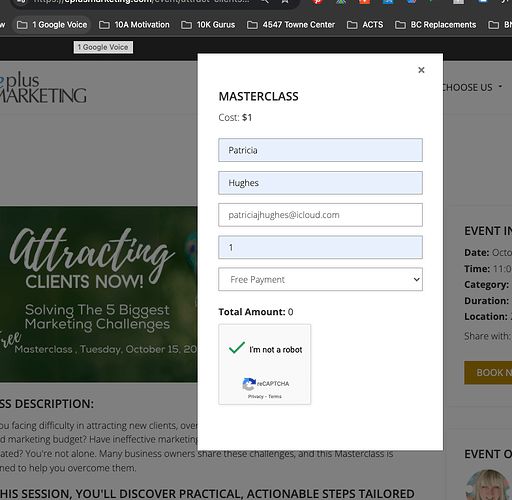Viewport: 512px width, 500px height.
Task: Click the first name field containing Patricia
Action: 320,150
